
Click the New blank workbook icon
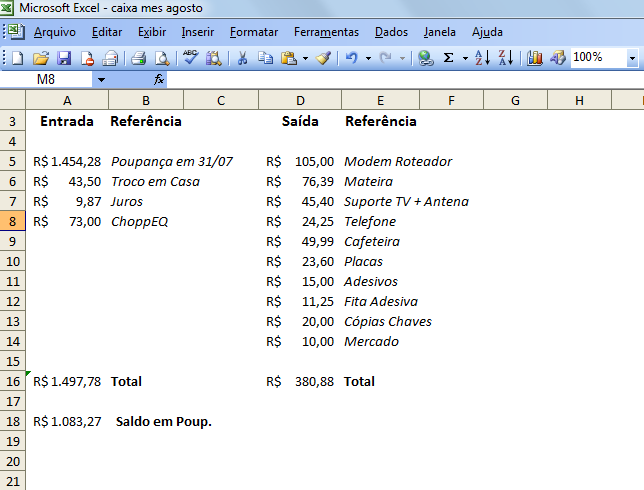pyautogui.click(x=17, y=58)
